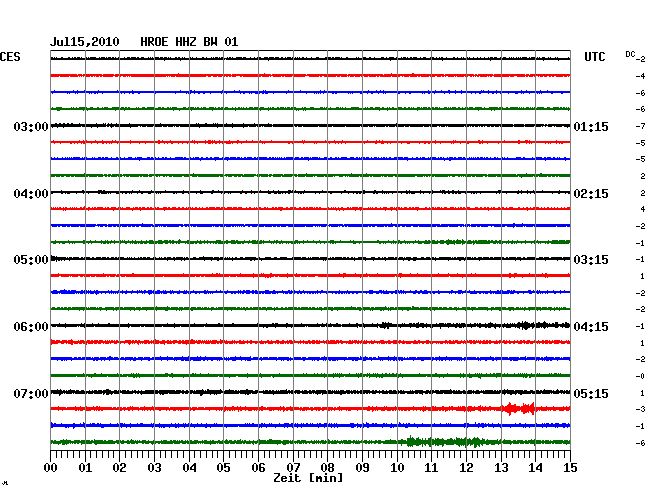Select minute tick label 11

click(431, 467)
